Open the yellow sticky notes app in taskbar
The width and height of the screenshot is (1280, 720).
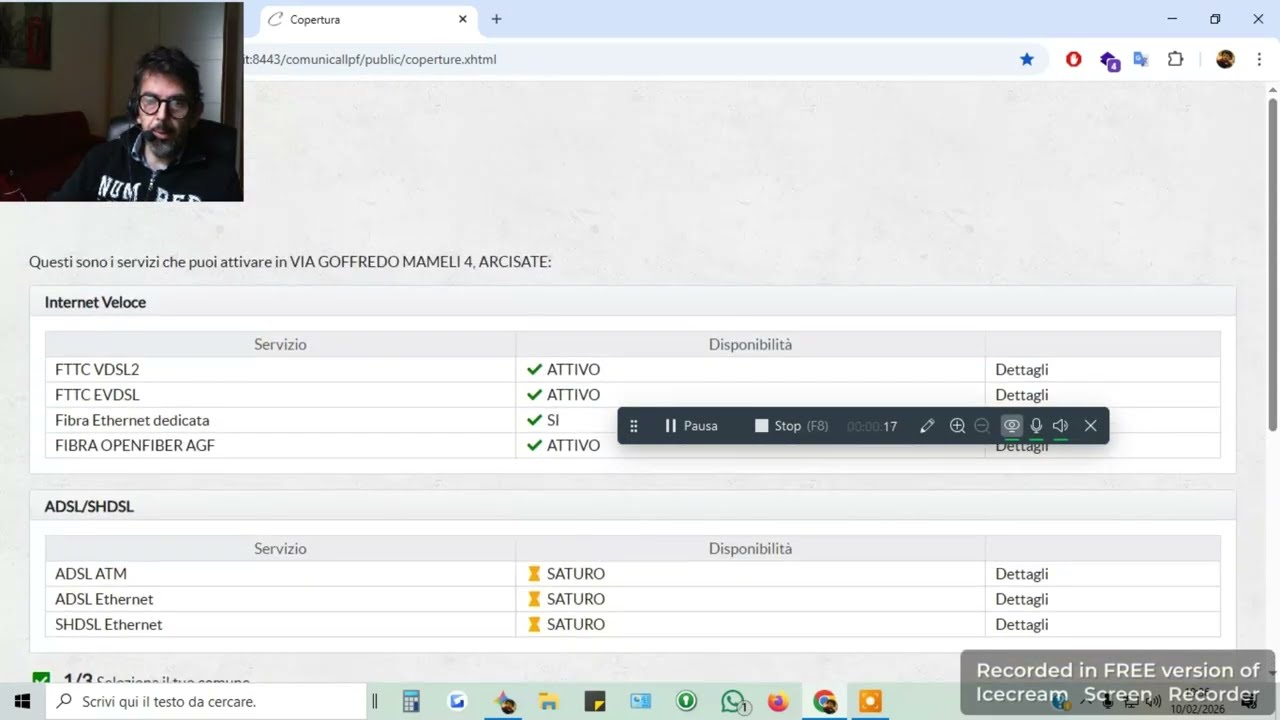tap(595, 701)
